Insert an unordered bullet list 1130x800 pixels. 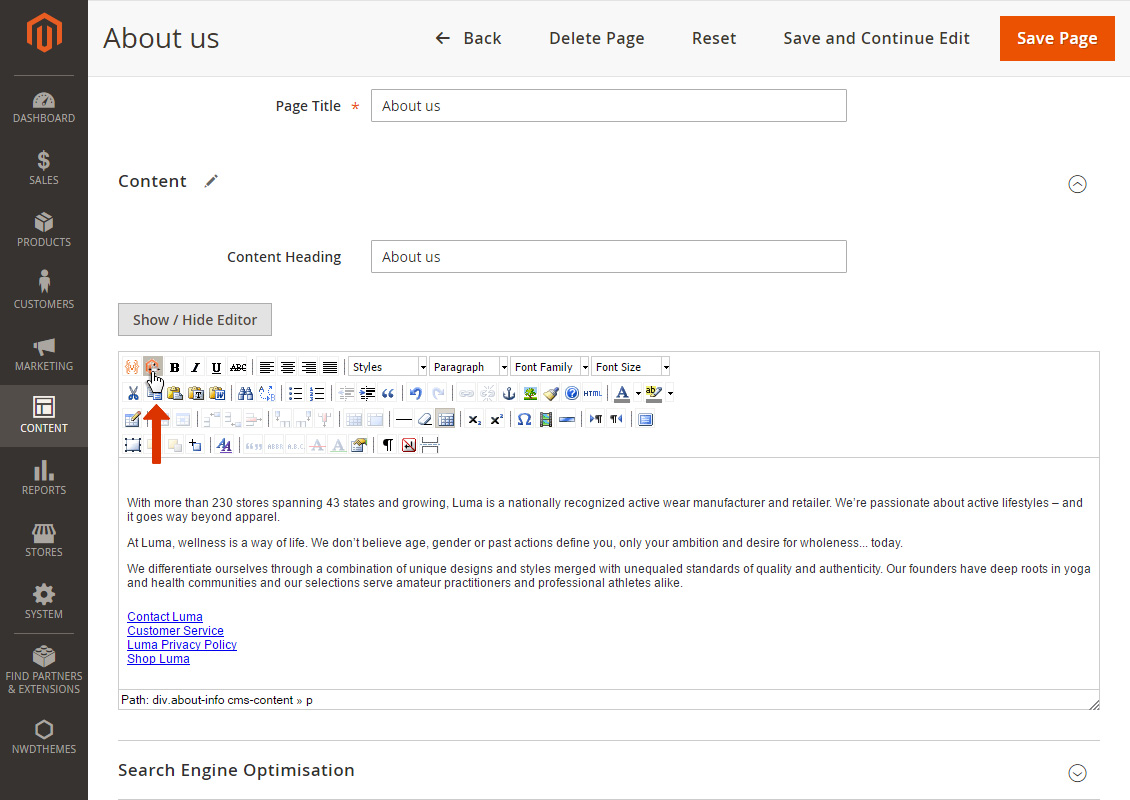coord(295,393)
